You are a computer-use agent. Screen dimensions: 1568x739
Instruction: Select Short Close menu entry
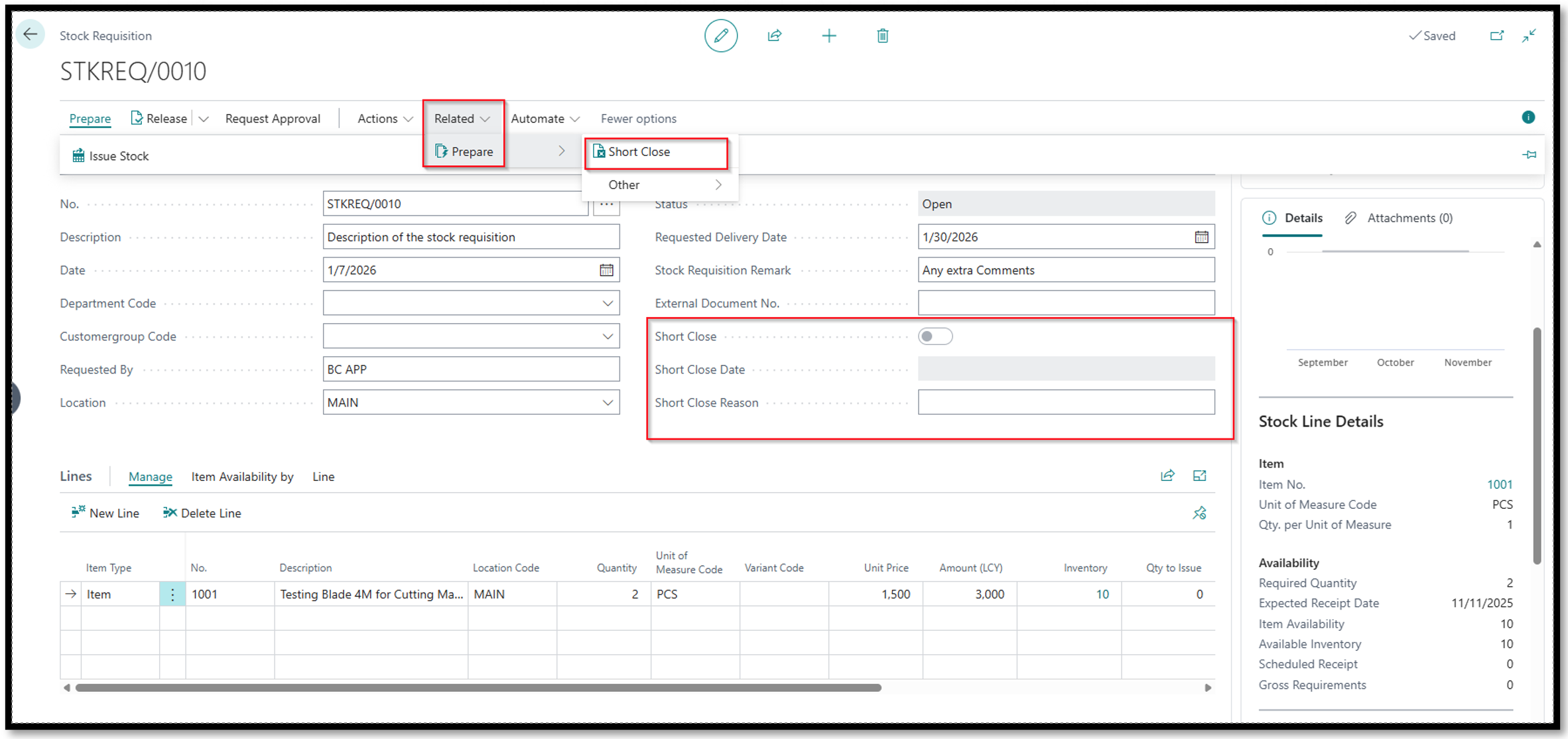[x=639, y=152]
